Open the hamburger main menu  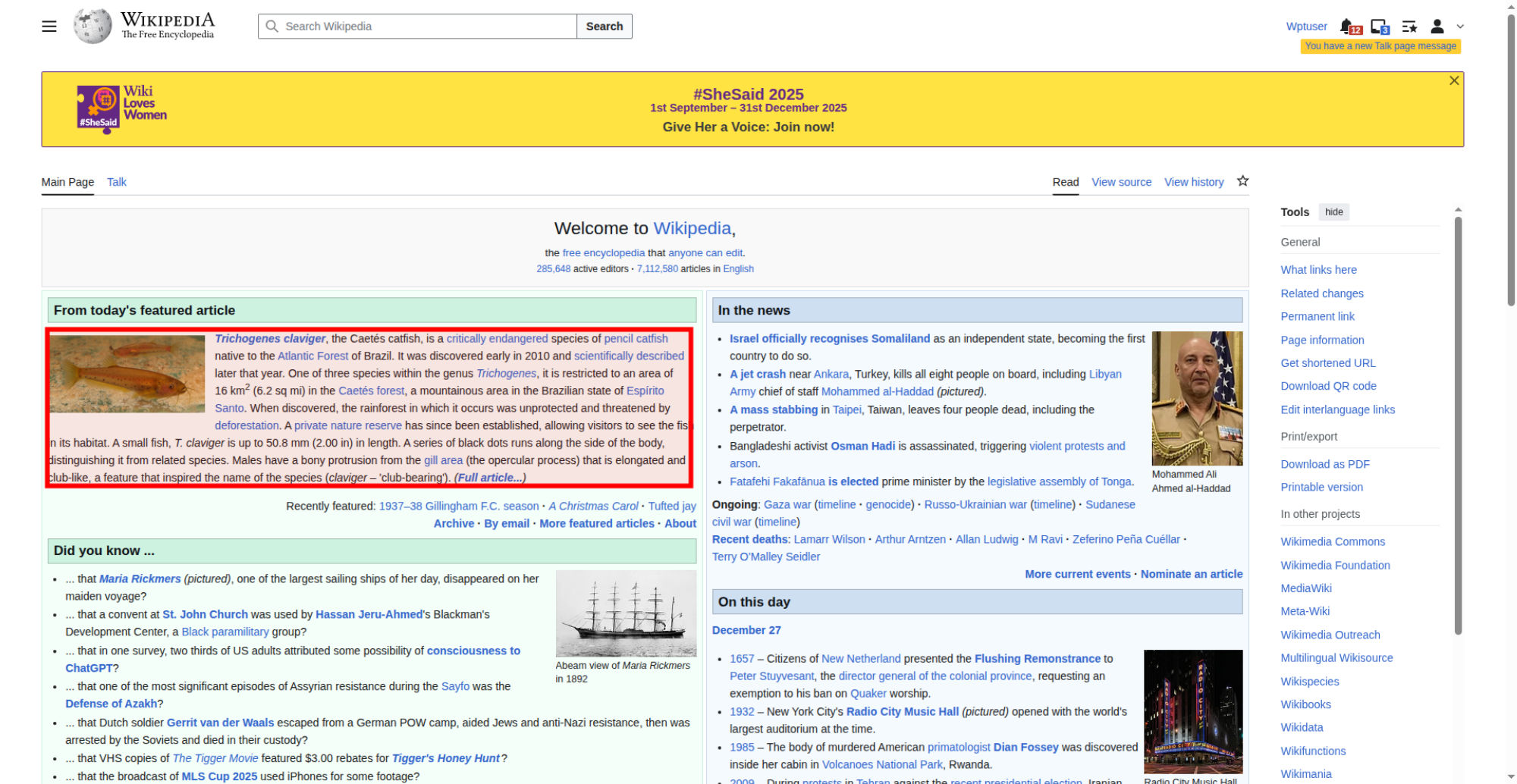(49, 27)
